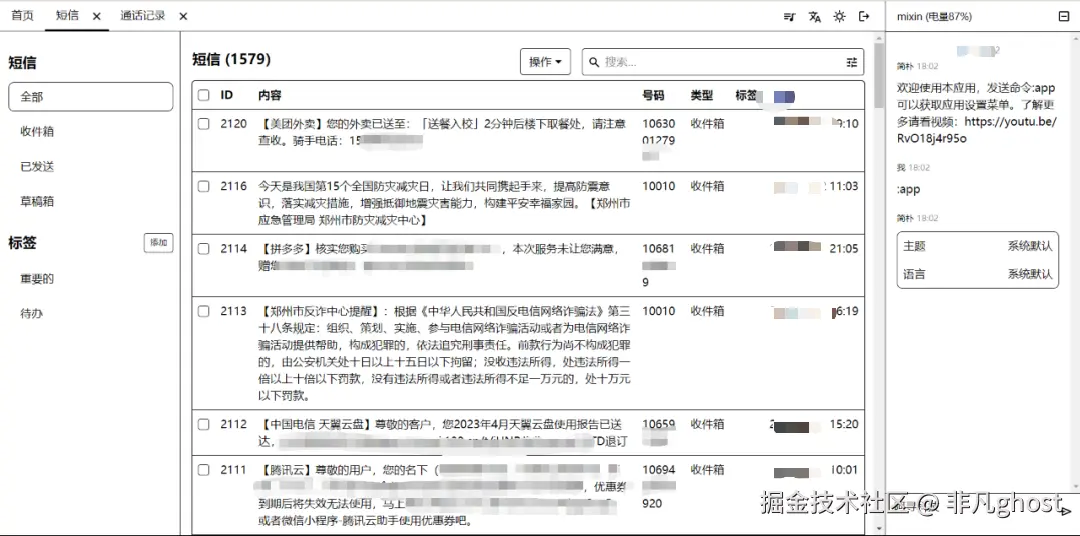Click the 主题 系统默认 setting row
Viewport: 1080px width, 536px height.
click(977, 246)
